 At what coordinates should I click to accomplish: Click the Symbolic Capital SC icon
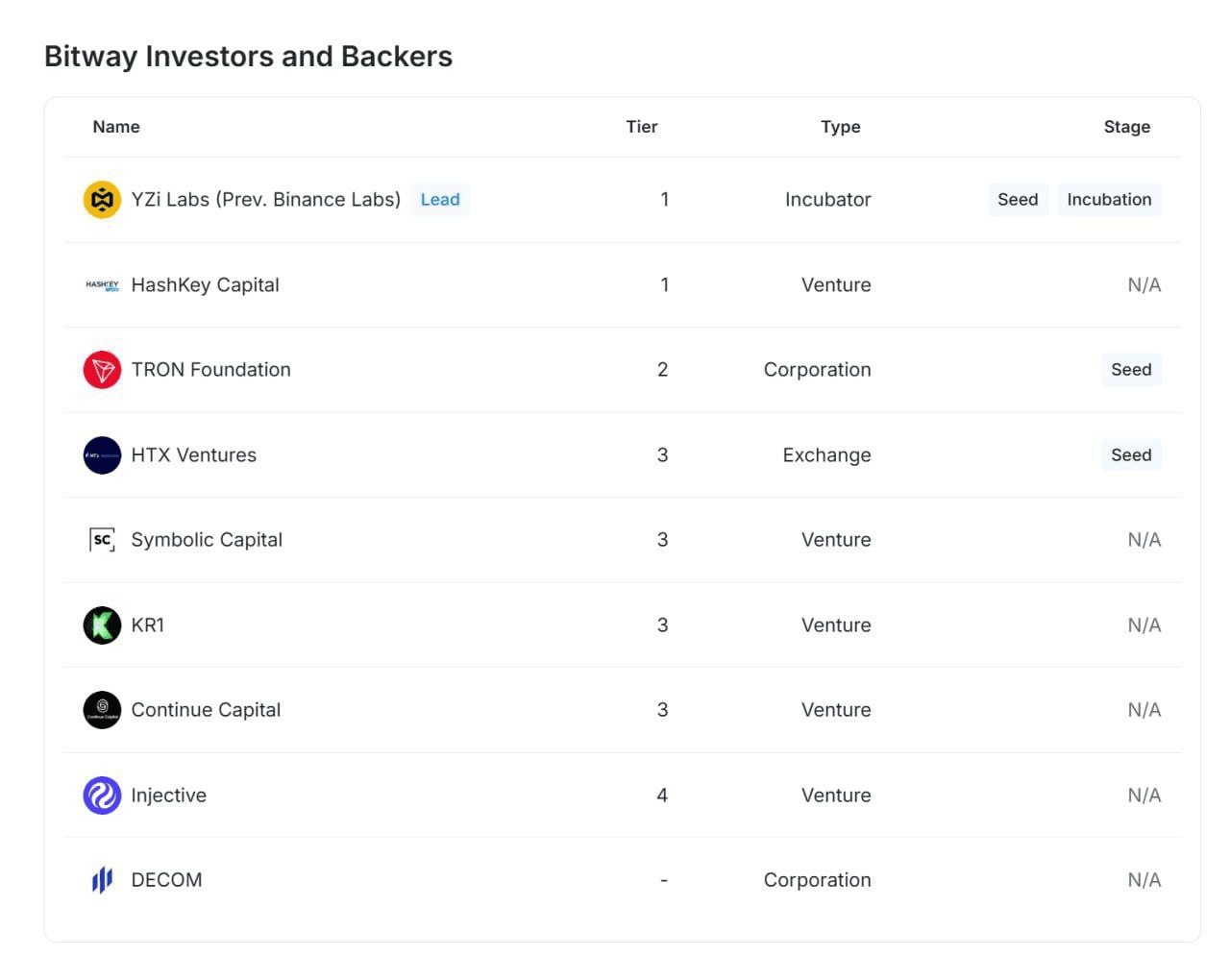102,540
